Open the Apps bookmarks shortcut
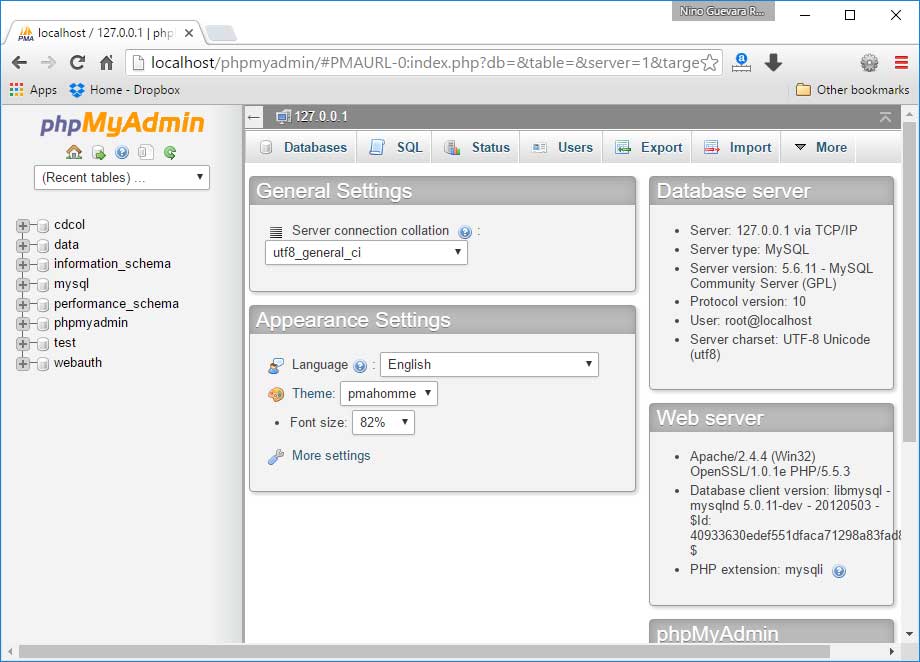920x662 pixels. pyautogui.click(x=33, y=90)
